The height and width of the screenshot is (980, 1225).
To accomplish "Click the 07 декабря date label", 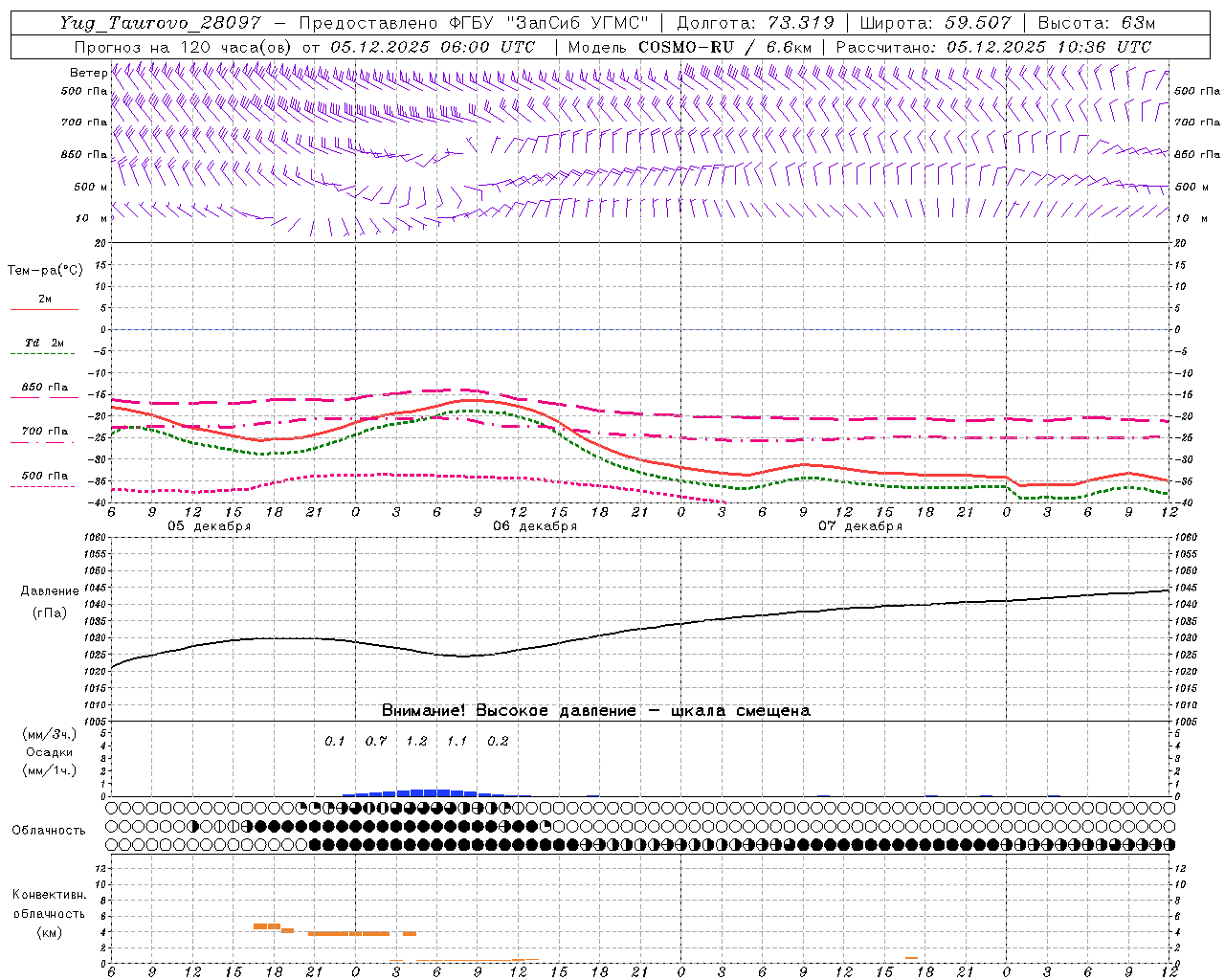I will click(x=860, y=526).
